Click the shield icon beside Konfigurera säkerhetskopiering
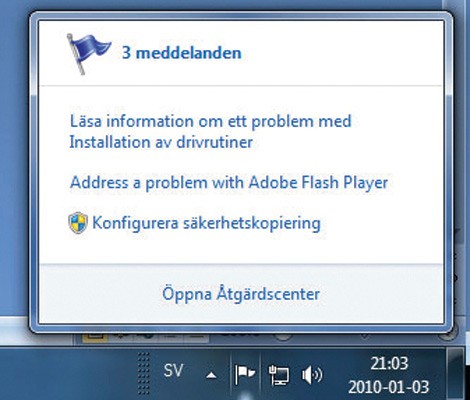The width and height of the screenshot is (470, 400). tap(78, 223)
